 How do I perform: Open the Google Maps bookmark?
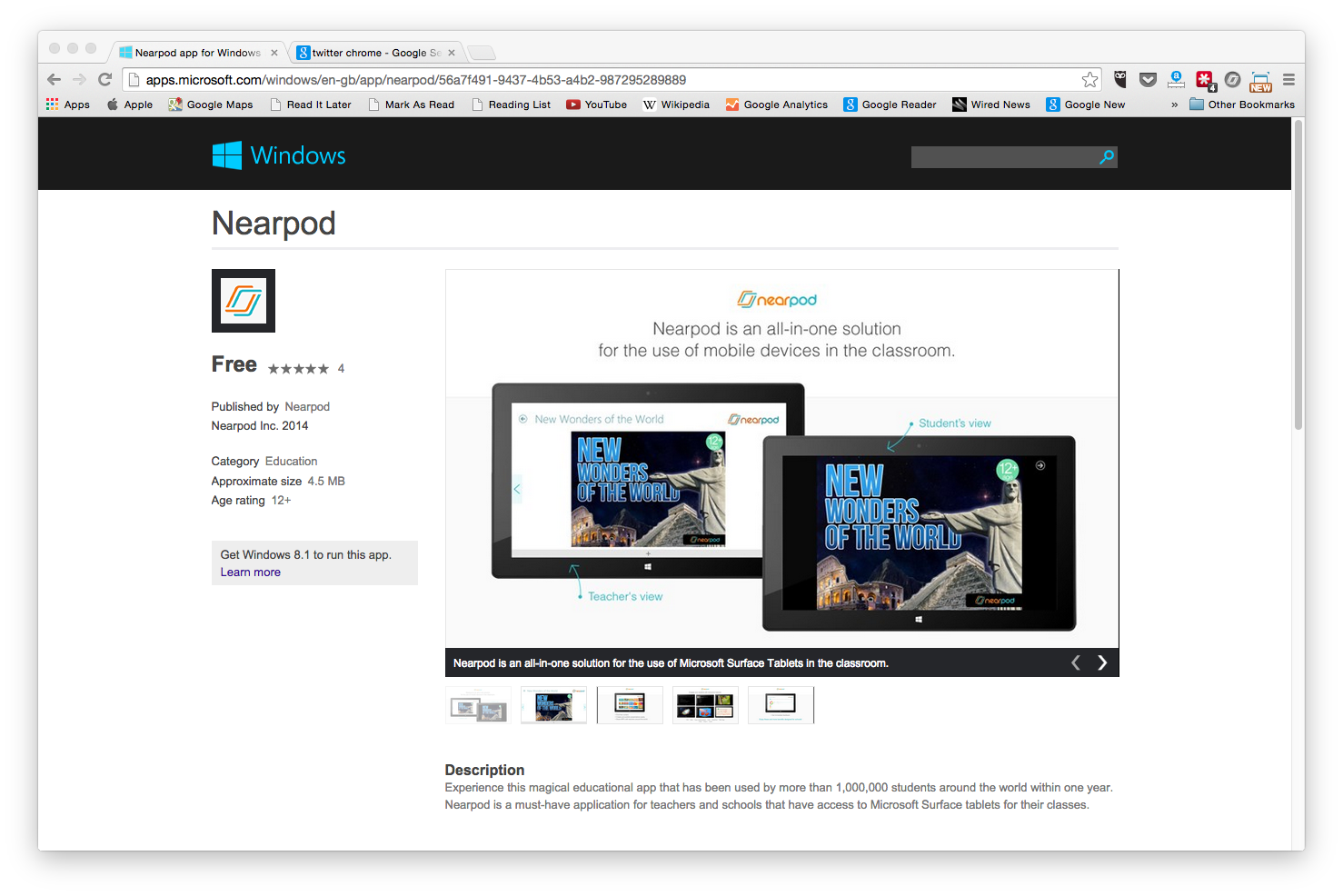pos(211,105)
